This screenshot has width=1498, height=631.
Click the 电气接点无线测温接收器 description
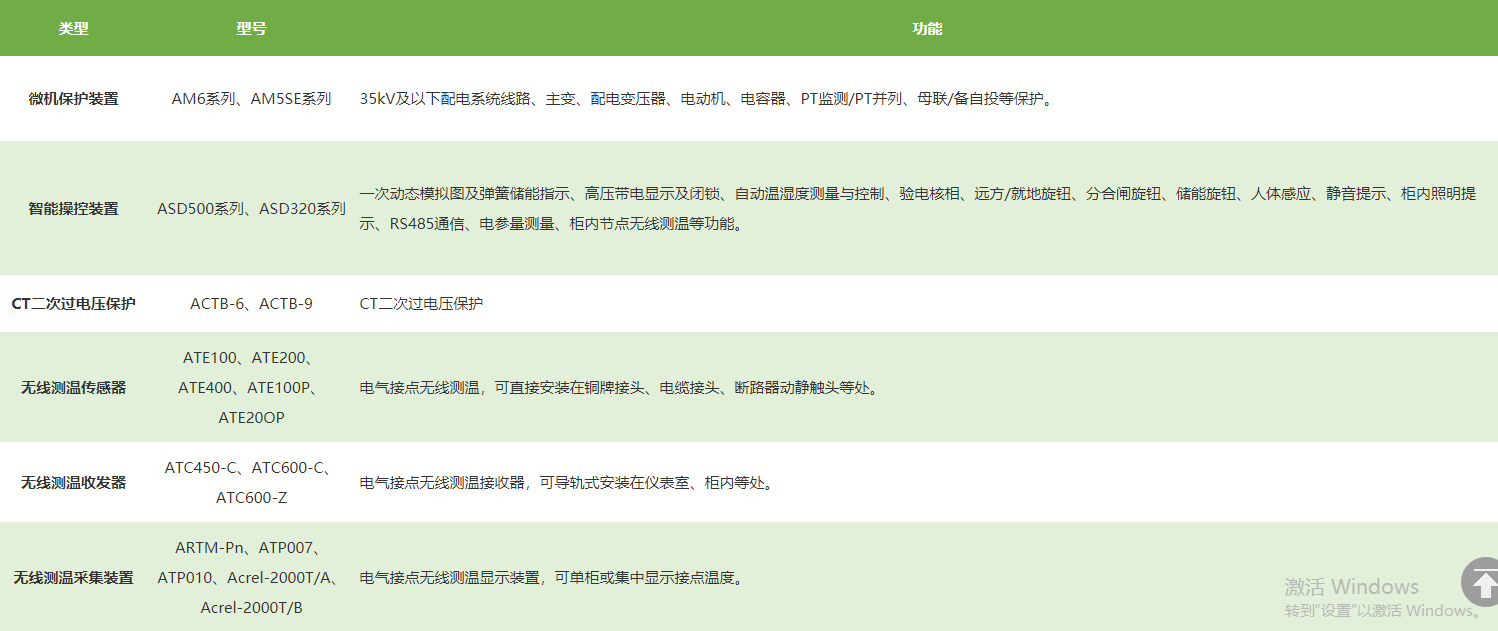(x=567, y=482)
